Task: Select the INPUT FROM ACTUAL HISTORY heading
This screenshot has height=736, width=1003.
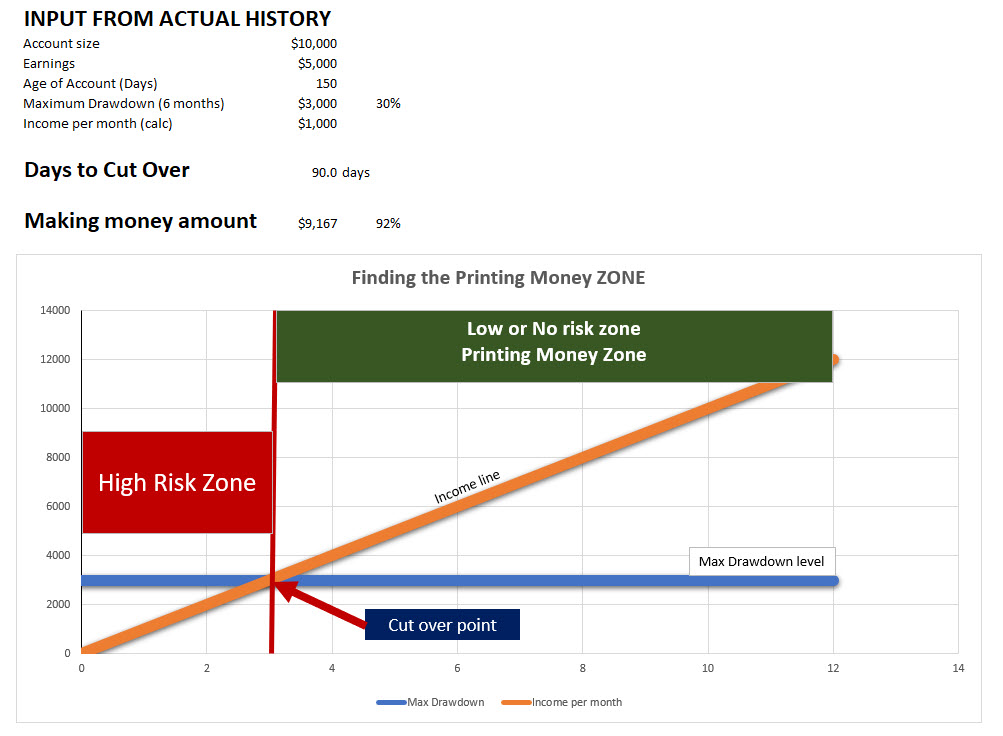Action: [x=177, y=19]
